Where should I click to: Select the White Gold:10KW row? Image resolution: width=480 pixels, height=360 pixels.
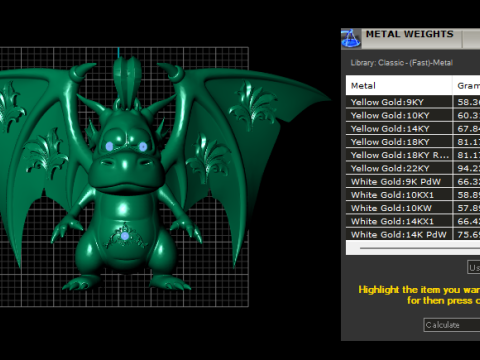(x=413, y=208)
